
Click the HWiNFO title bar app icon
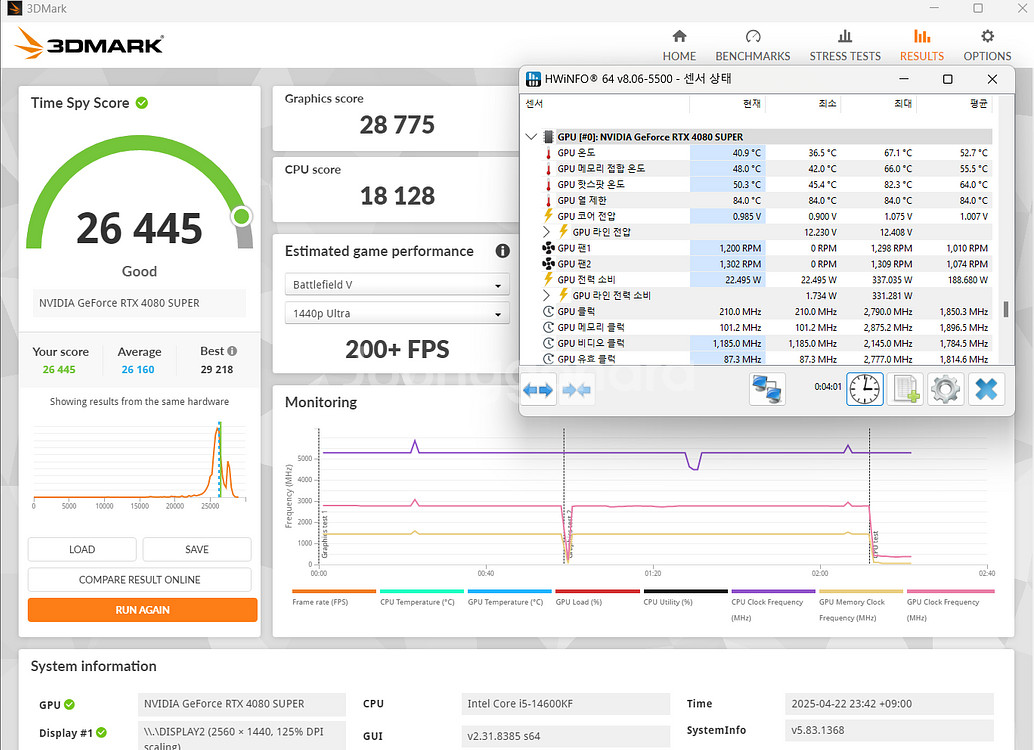pyautogui.click(x=533, y=79)
